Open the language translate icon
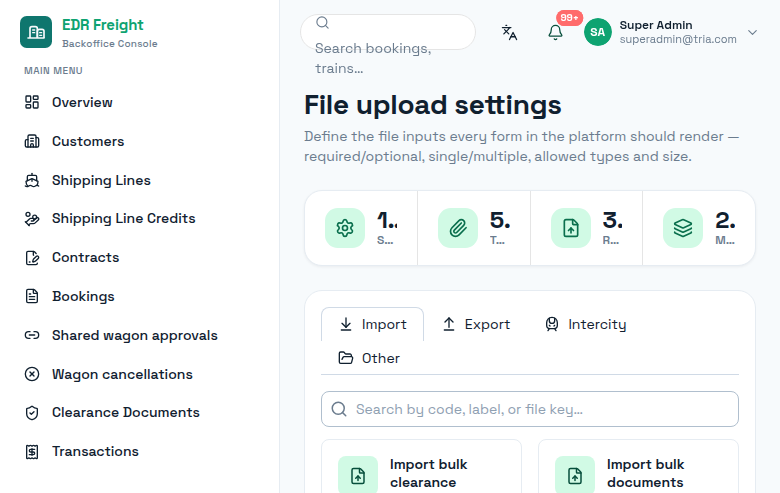Screen dimensions: 780x493 coord(509,32)
